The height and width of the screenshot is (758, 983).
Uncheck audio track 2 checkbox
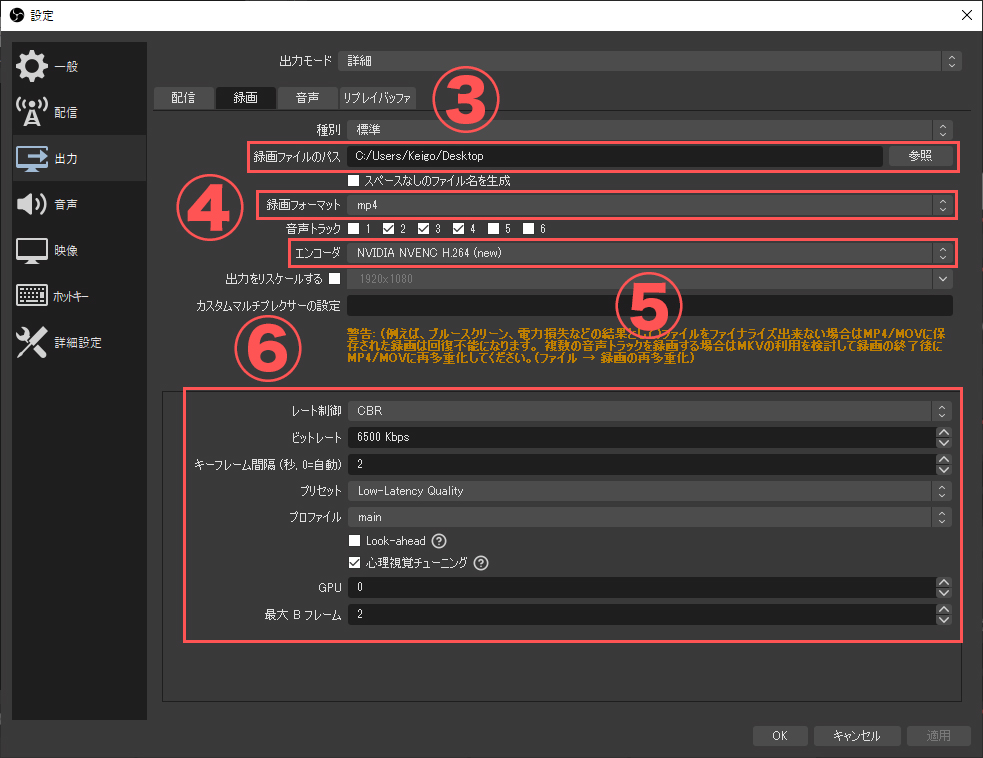[x=389, y=228]
